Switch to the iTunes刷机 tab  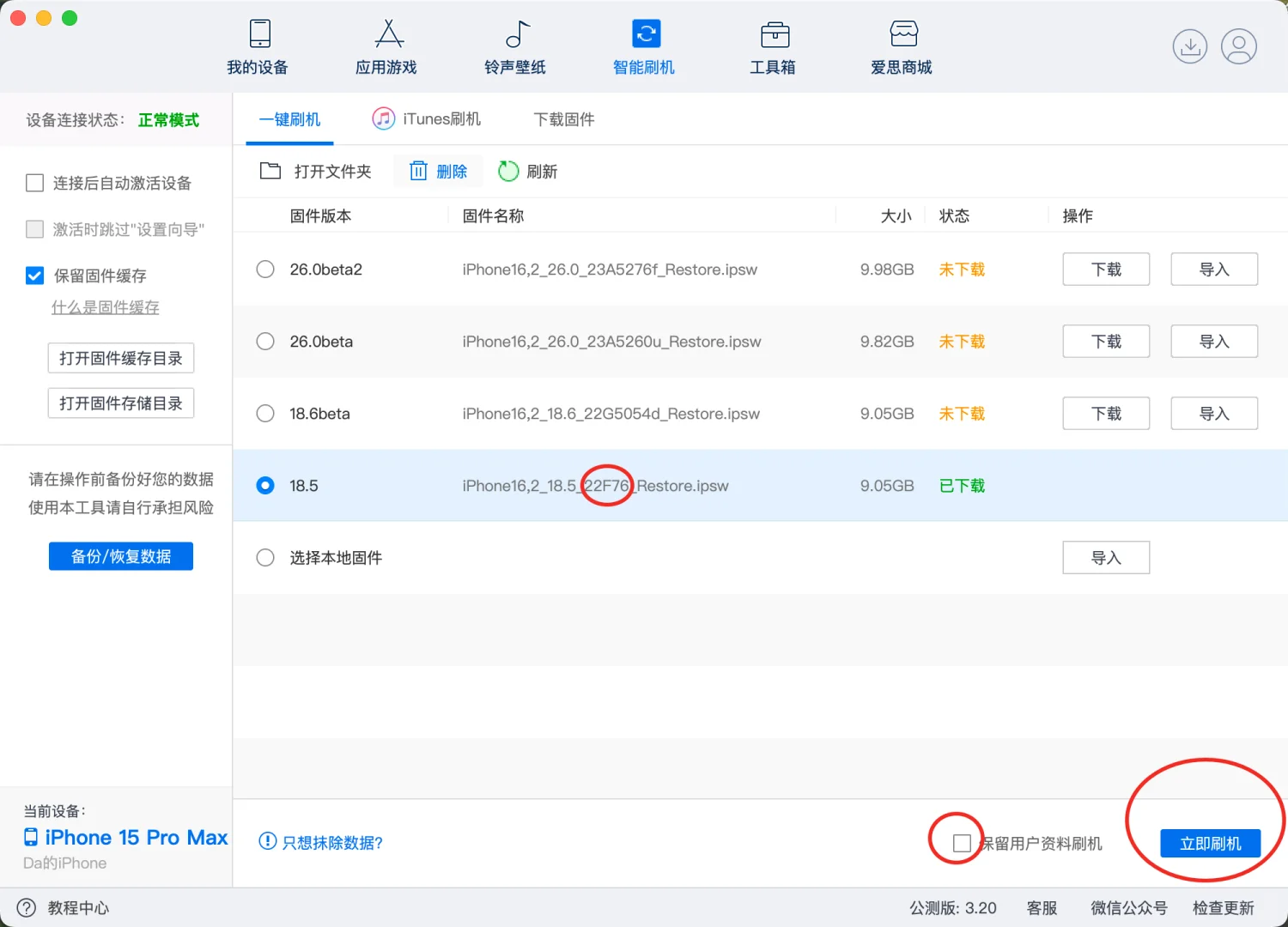pos(426,118)
